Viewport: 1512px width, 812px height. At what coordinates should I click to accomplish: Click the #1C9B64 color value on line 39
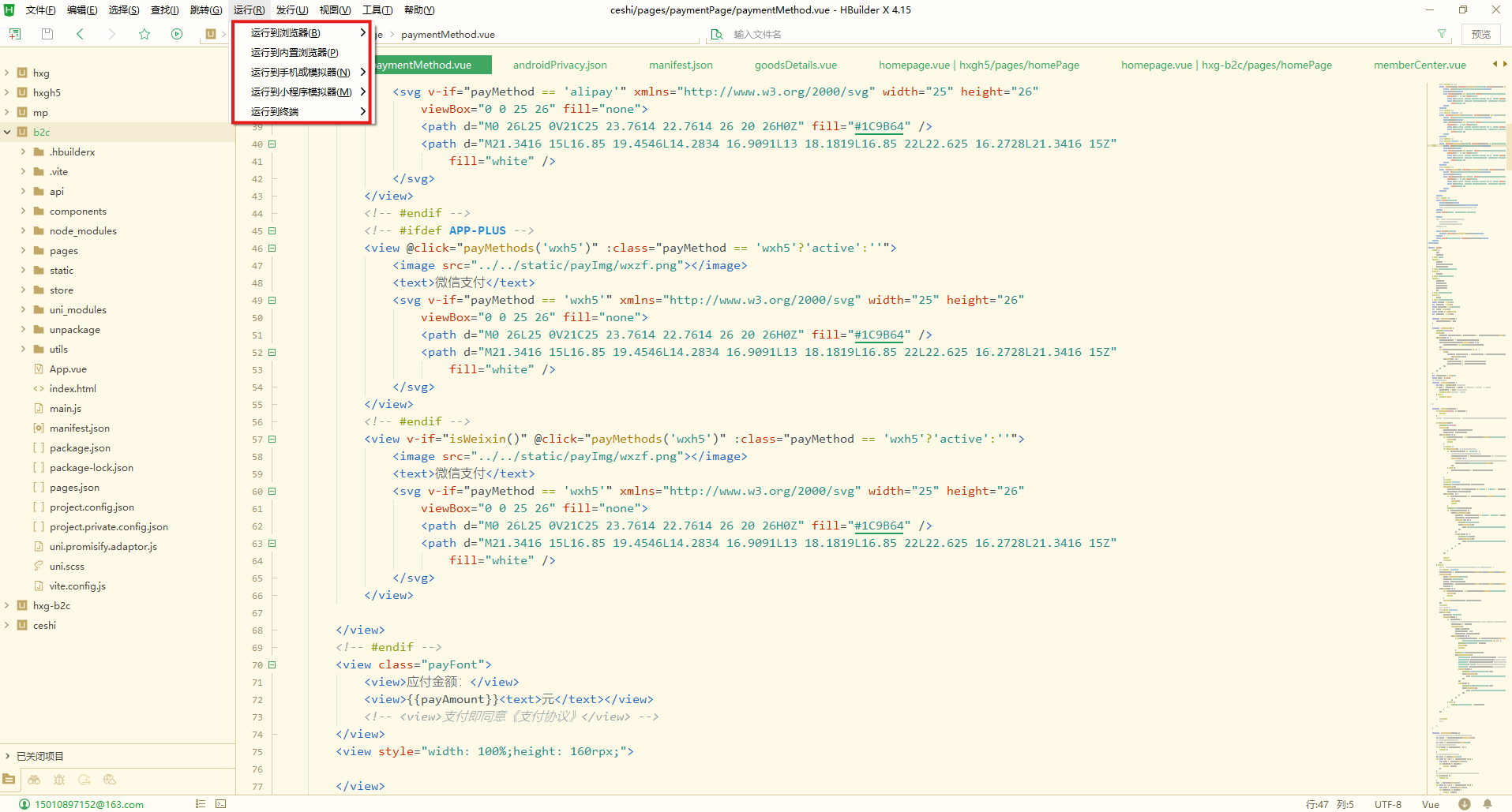pyautogui.click(x=879, y=126)
